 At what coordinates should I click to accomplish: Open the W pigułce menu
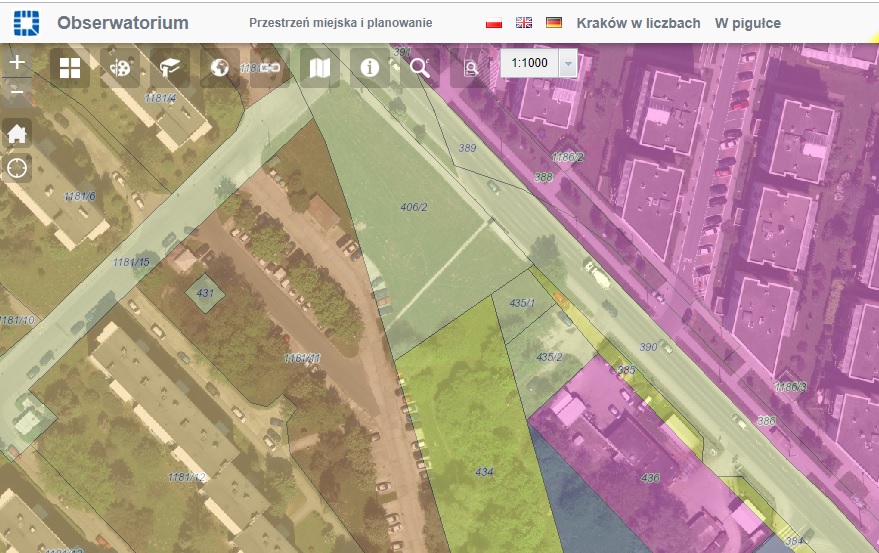(x=747, y=23)
